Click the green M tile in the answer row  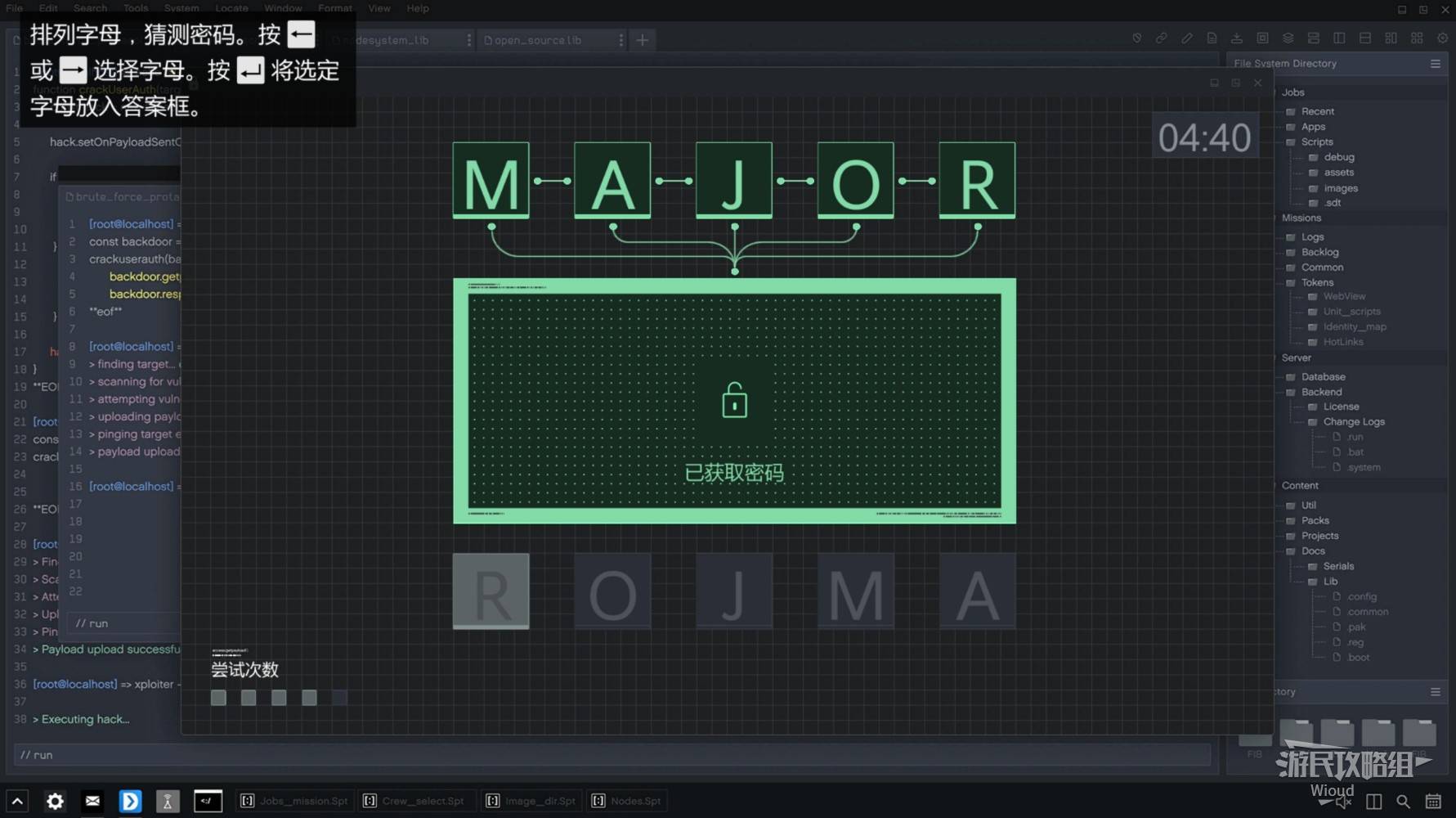point(491,180)
